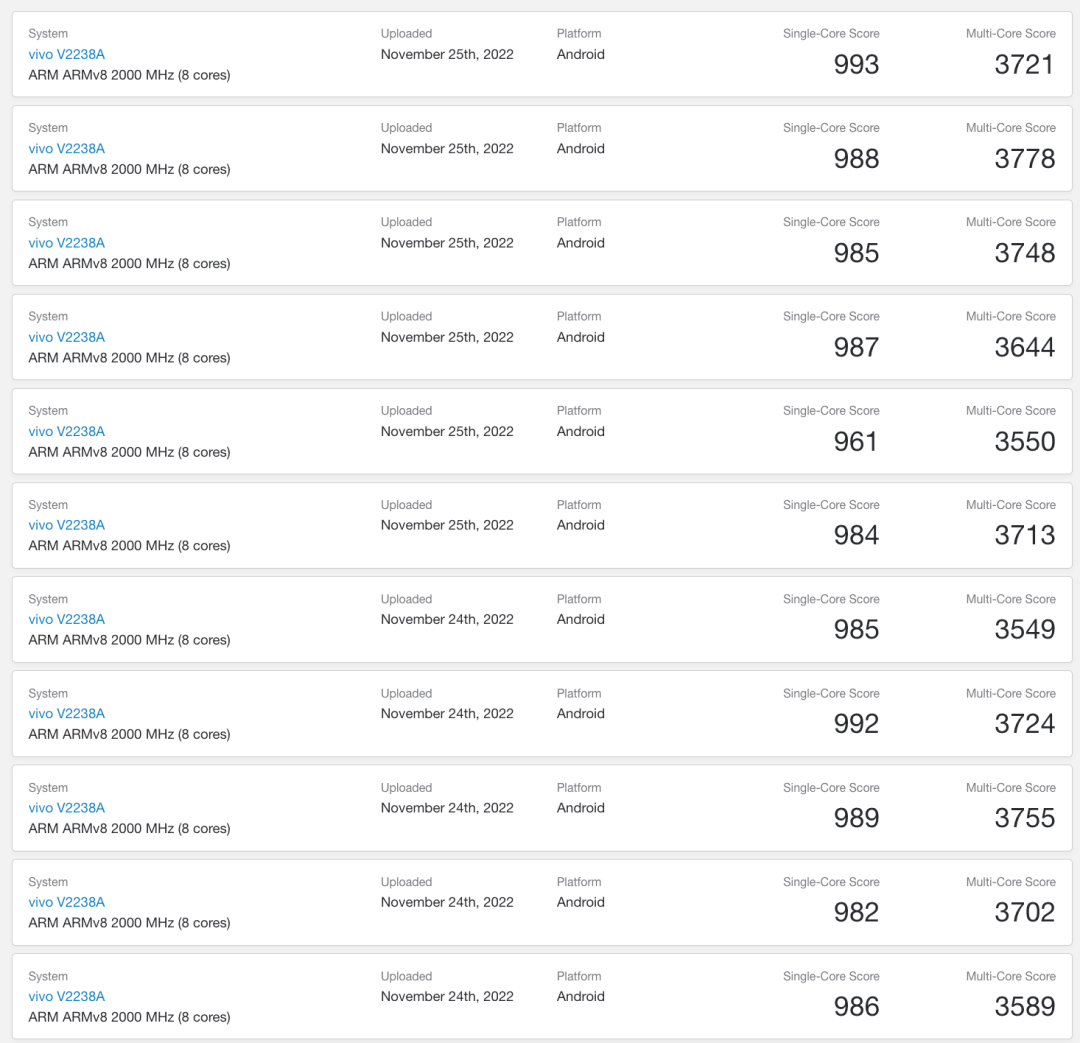Click vivo V2238A link scoring 3549 multi-core

point(66,619)
